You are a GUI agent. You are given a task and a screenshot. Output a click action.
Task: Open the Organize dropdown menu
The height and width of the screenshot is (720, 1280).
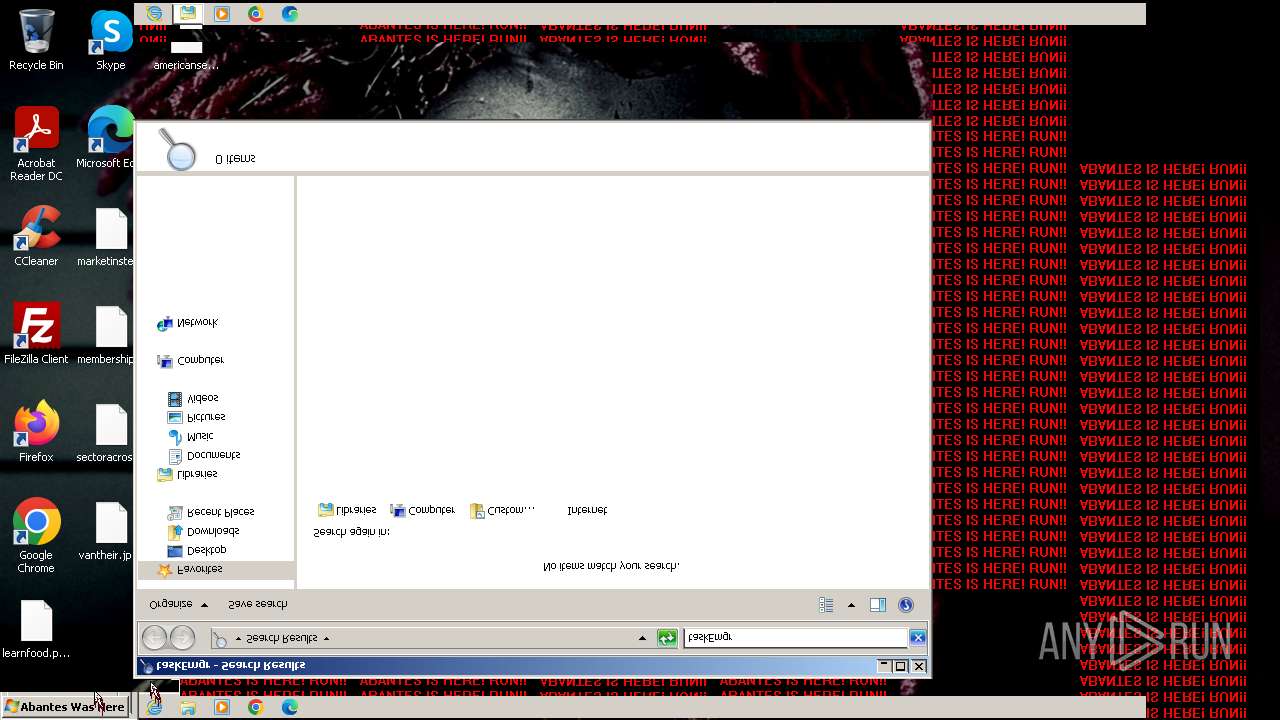pos(178,604)
